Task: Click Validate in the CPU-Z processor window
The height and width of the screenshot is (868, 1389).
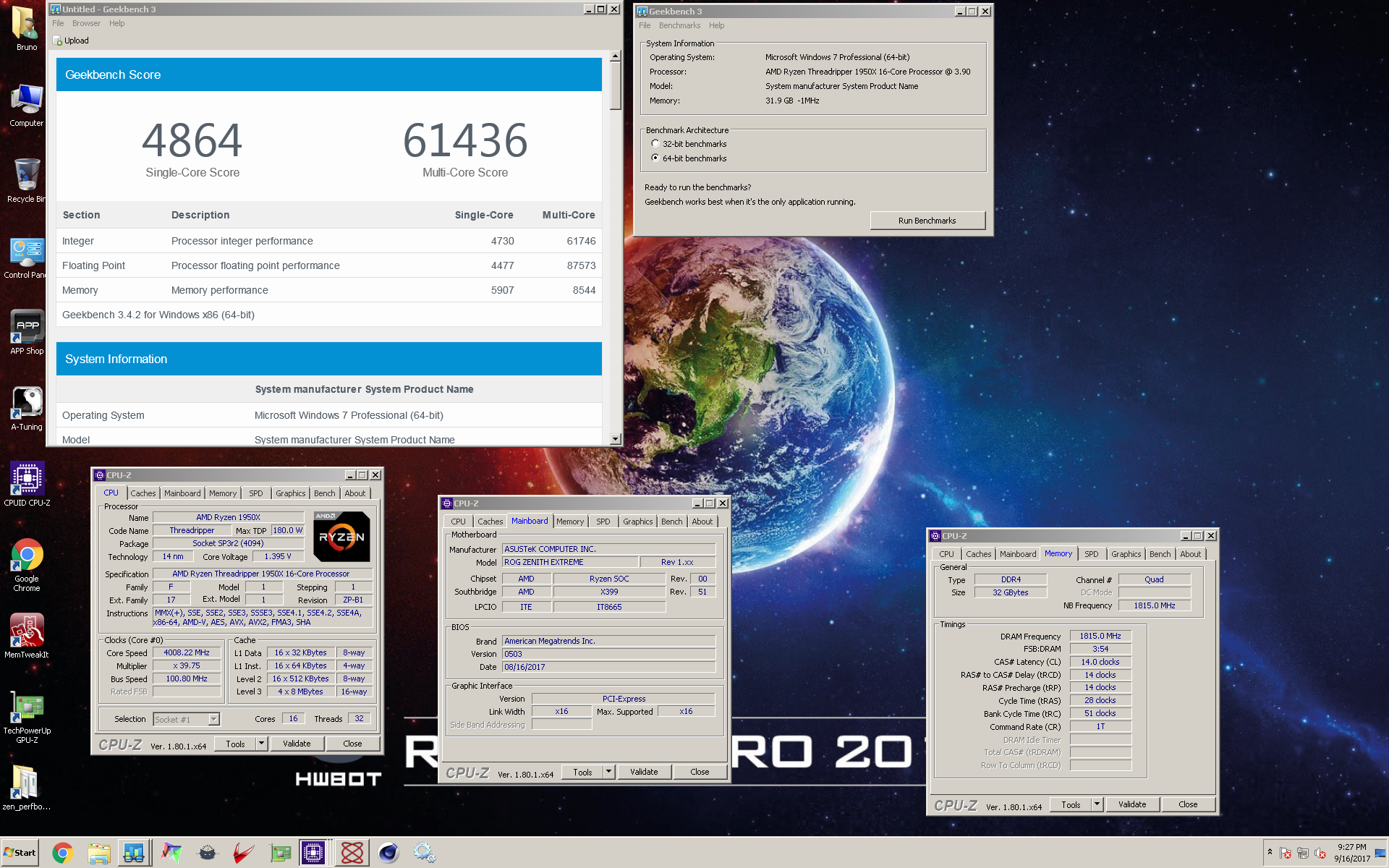Action: pyautogui.click(x=297, y=744)
